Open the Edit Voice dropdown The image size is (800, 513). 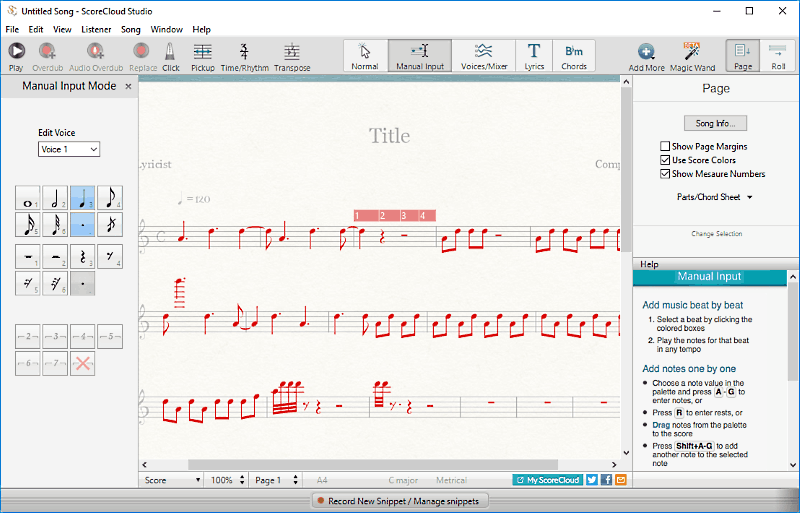(69, 149)
